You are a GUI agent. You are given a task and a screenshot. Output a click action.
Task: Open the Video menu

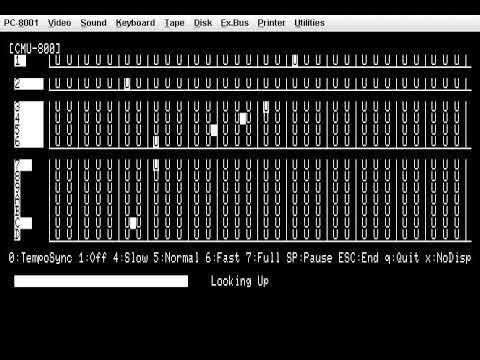point(59,23)
